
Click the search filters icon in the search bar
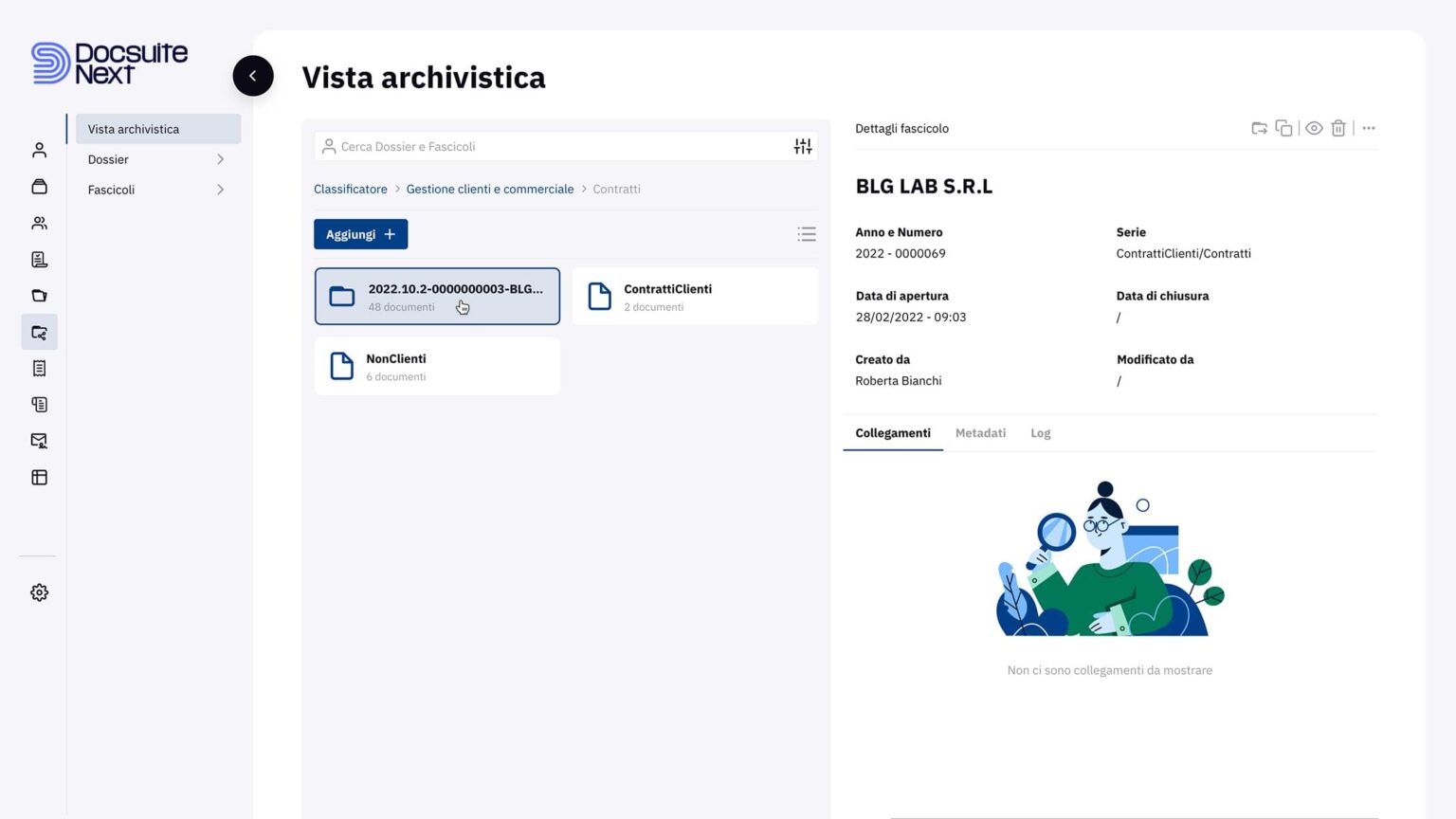tap(802, 145)
